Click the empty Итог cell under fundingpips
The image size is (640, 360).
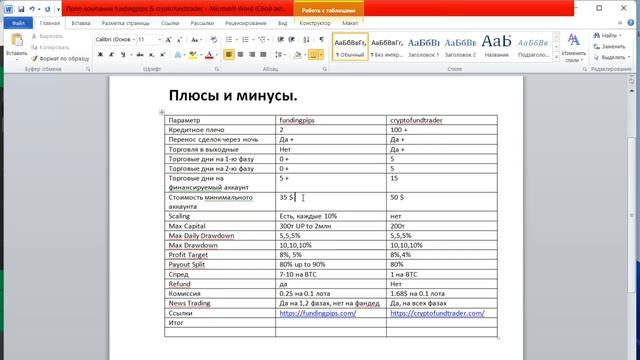(331, 323)
